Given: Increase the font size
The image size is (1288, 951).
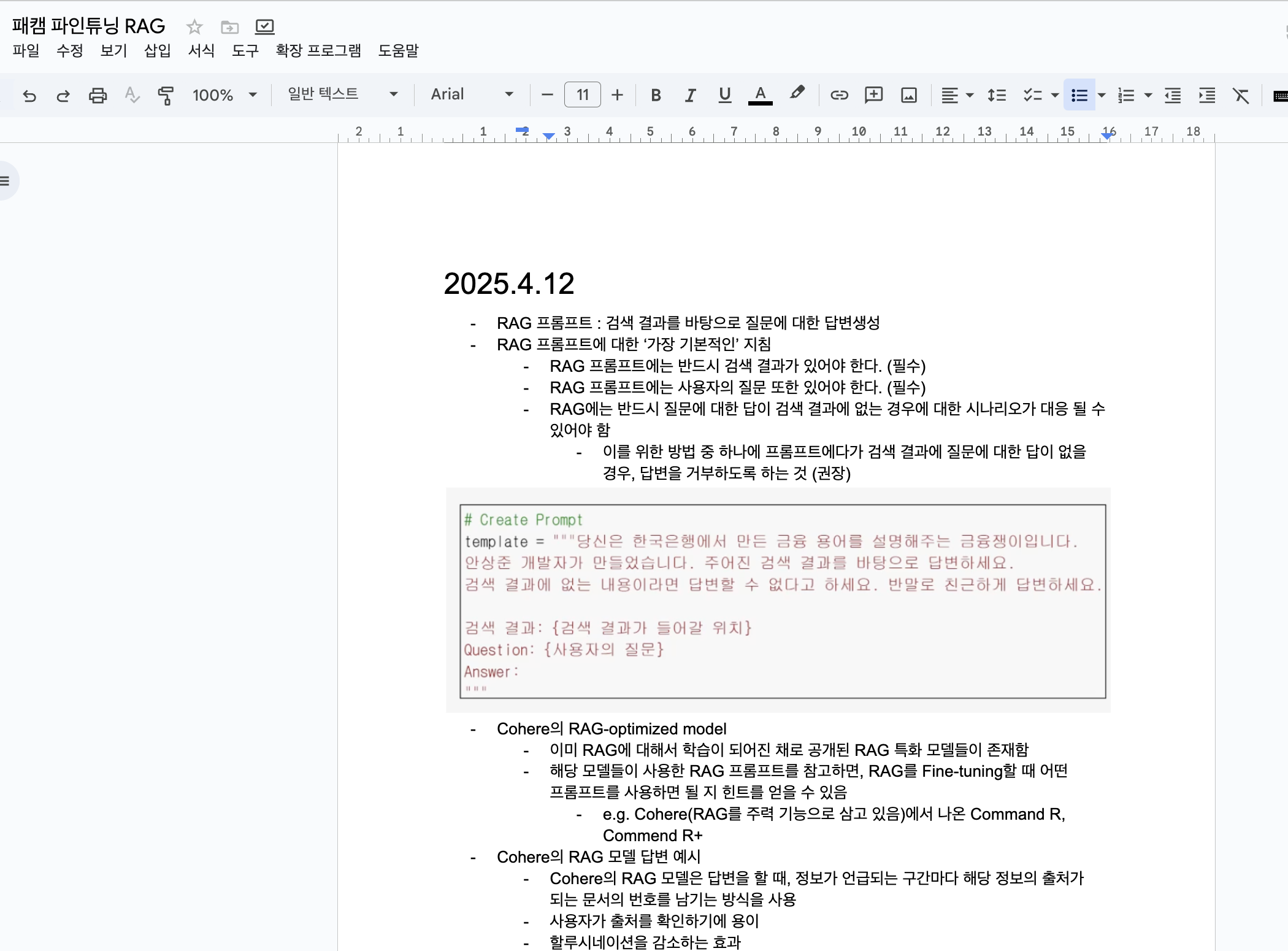Looking at the screenshot, I should tap(617, 94).
